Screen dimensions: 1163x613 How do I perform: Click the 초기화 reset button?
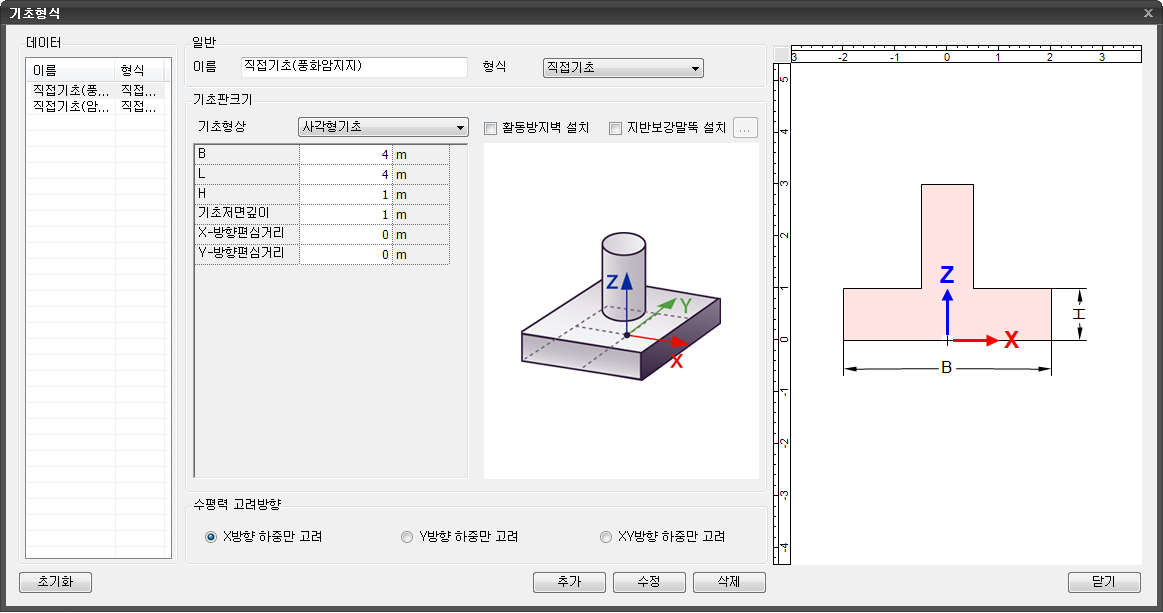pos(55,582)
